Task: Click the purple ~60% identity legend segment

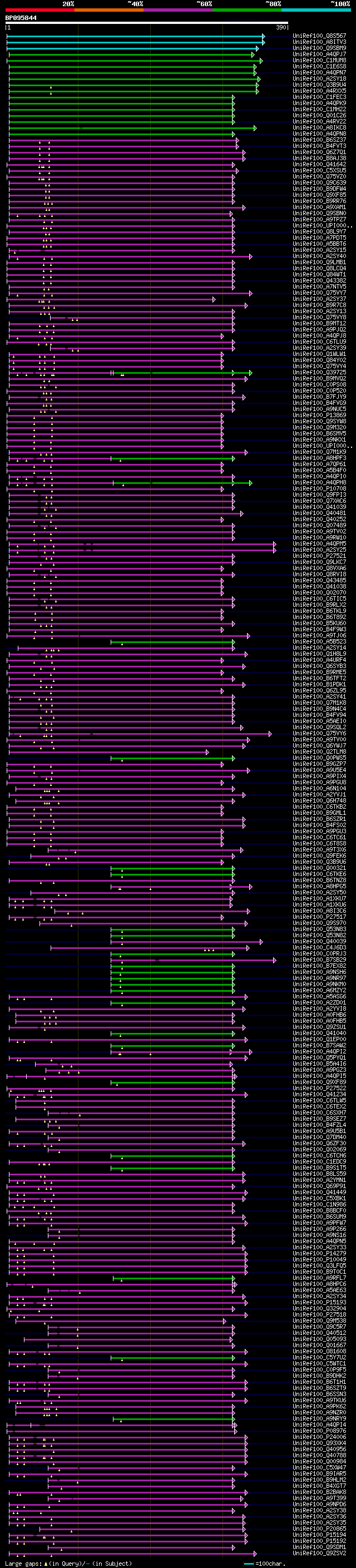Action: pos(179,11)
